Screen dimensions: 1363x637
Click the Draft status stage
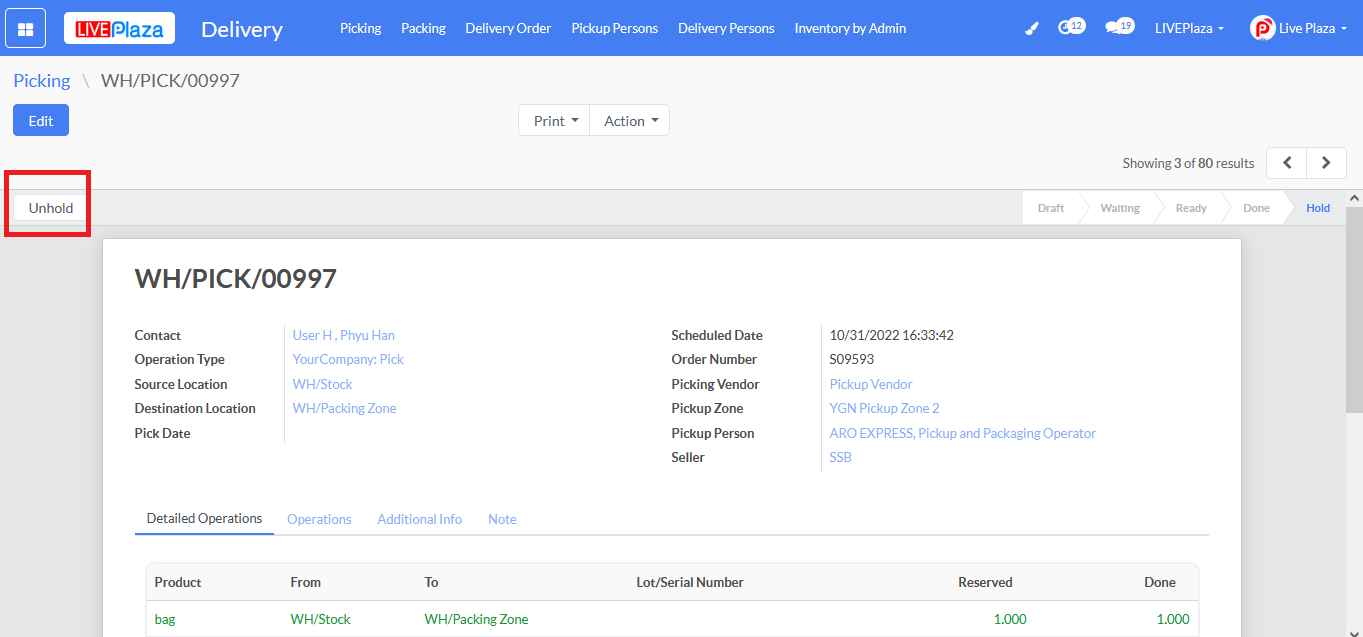(1050, 208)
